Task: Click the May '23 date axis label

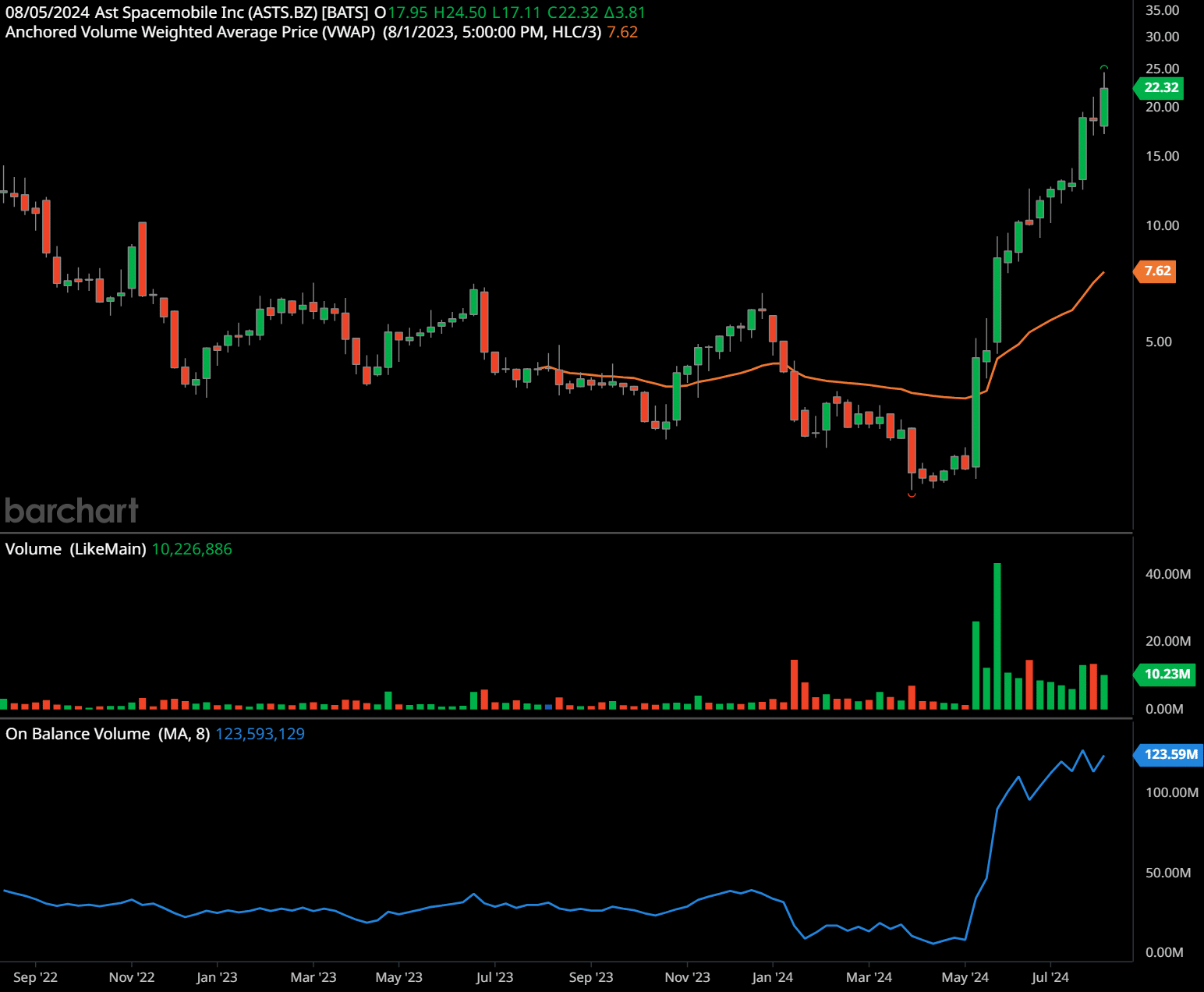Action: pyautogui.click(x=398, y=977)
